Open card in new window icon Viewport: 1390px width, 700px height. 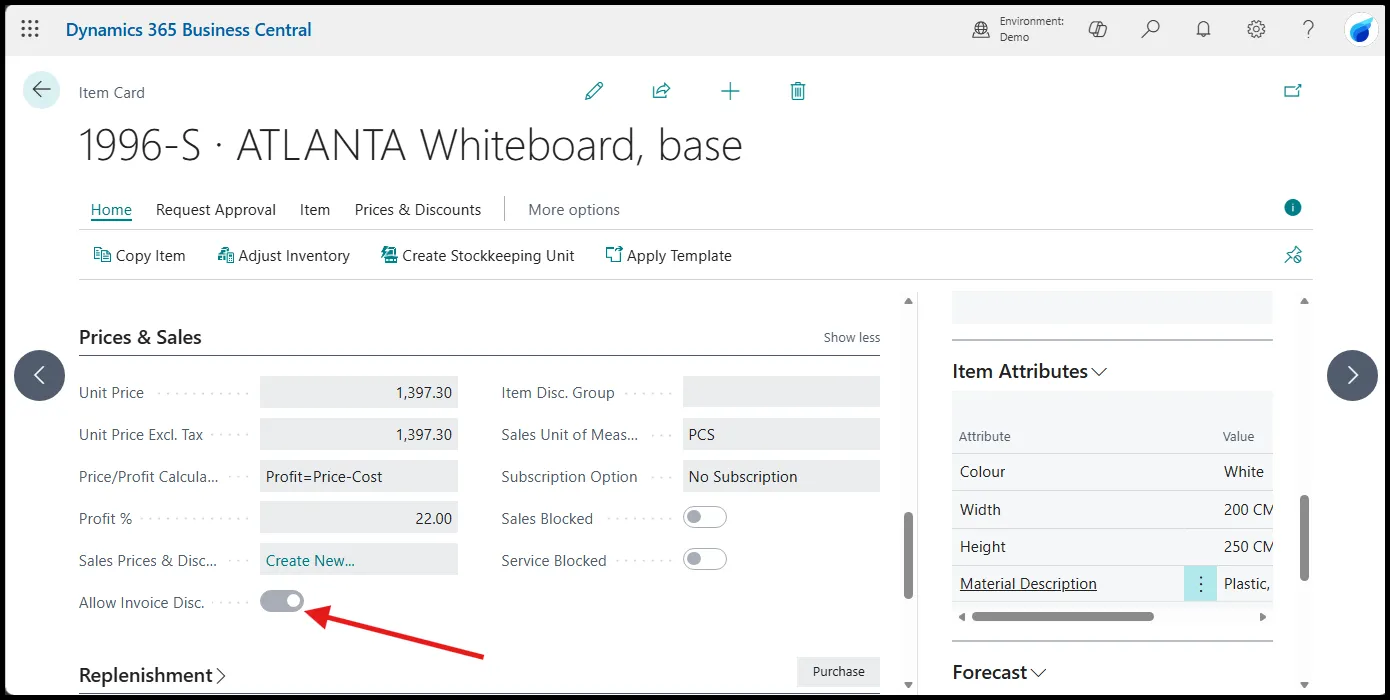tap(1293, 91)
